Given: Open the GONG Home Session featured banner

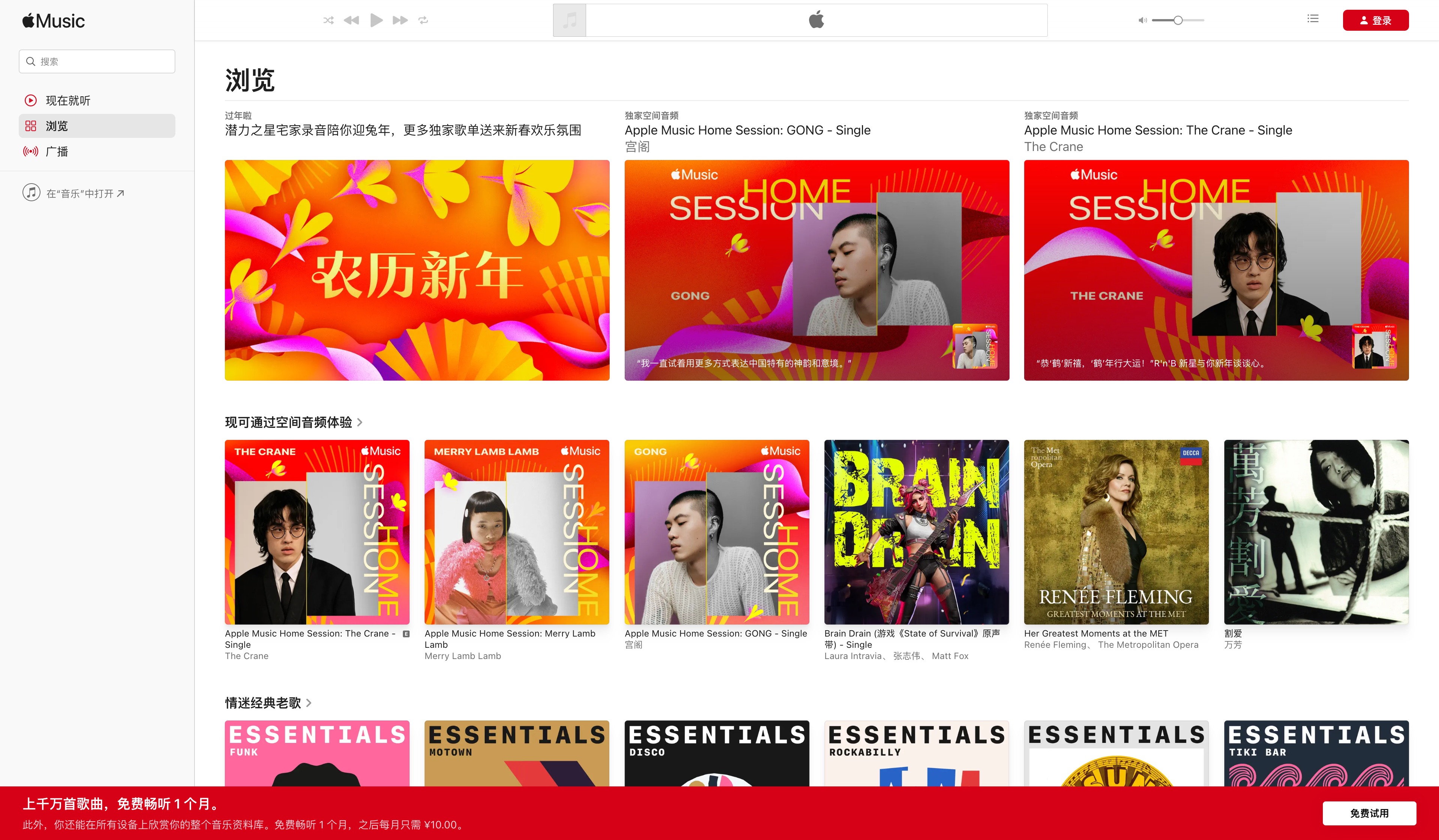Looking at the screenshot, I should pos(817,270).
